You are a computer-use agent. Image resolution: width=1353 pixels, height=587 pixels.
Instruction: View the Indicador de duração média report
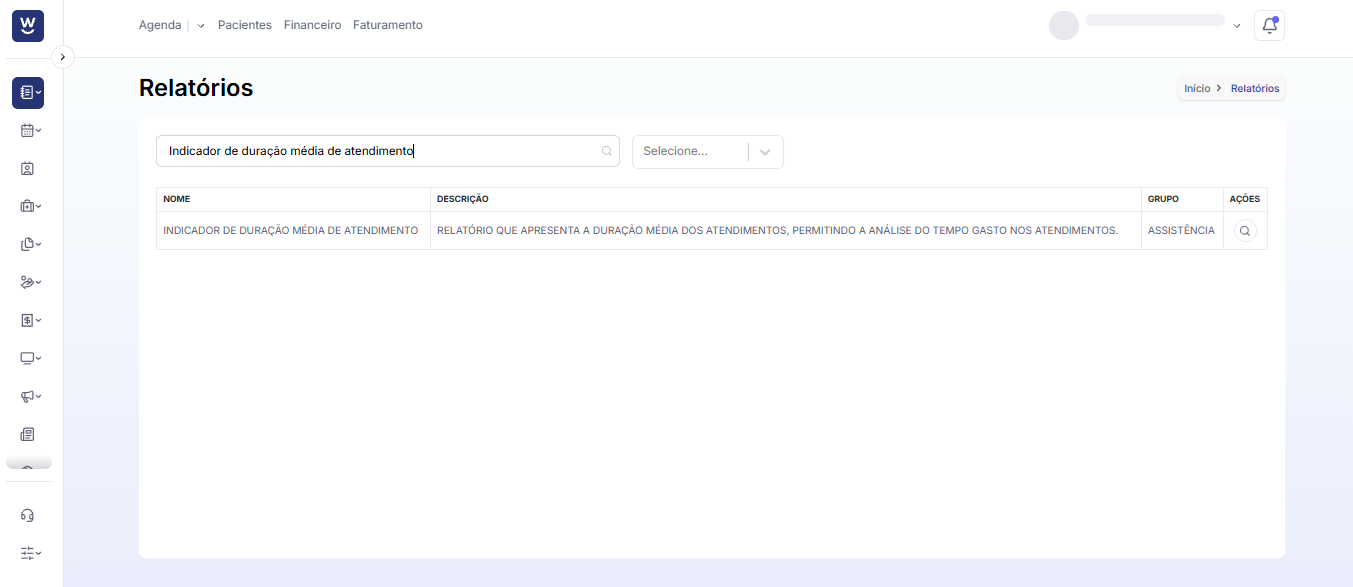(1245, 231)
